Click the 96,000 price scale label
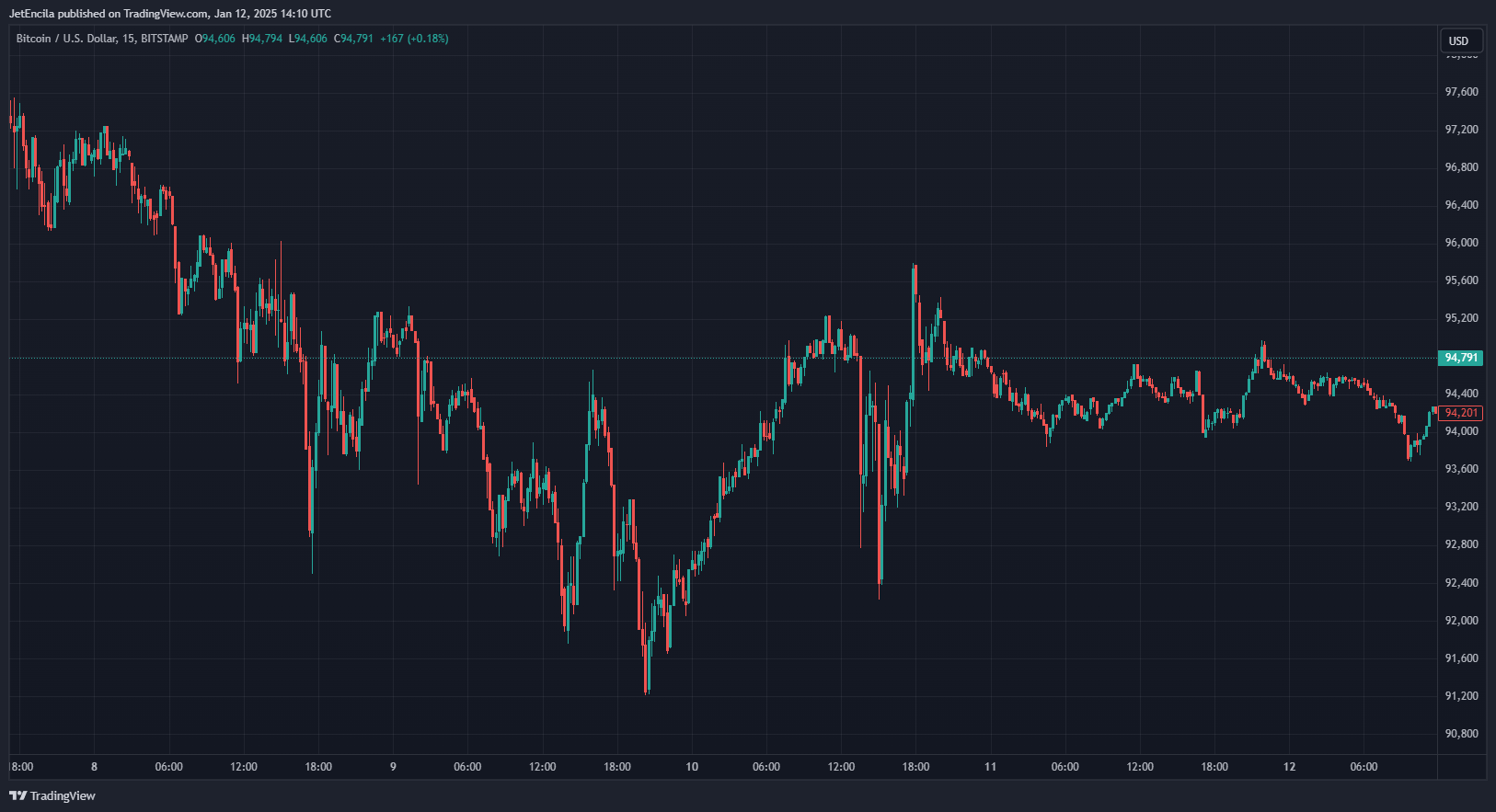The height and width of the screenshot is (812, 1496). [x=1461, y=243]
